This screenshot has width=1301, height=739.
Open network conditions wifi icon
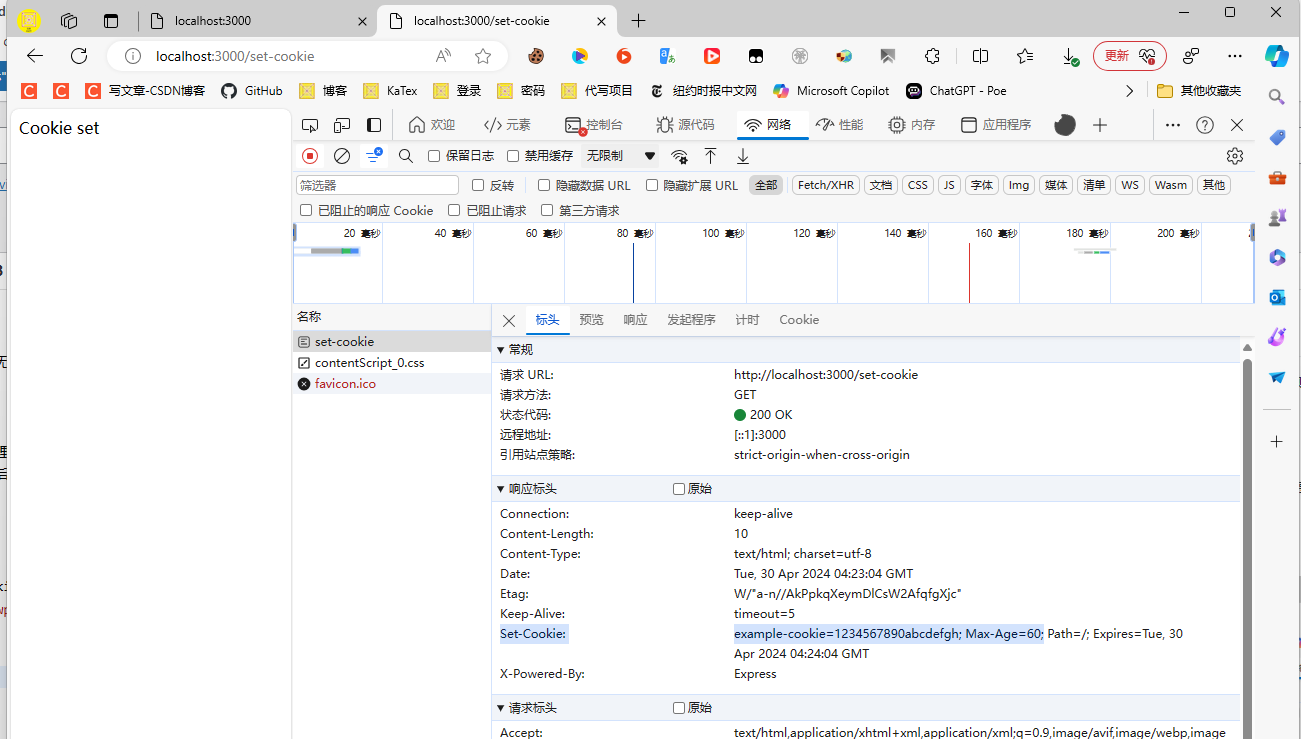tap(679, 156)
